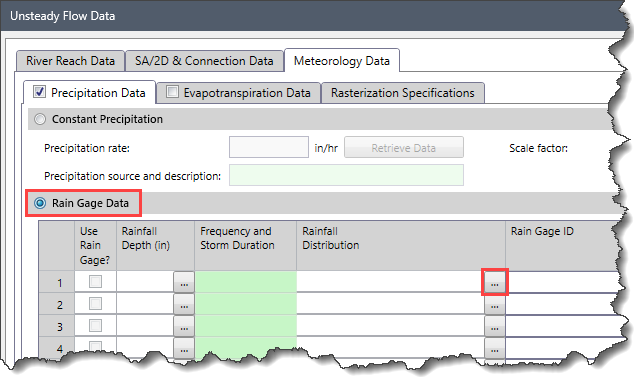Click the Use Rain Gage? column header
This screenshot has height=377, width=634.
click(95, 246)
